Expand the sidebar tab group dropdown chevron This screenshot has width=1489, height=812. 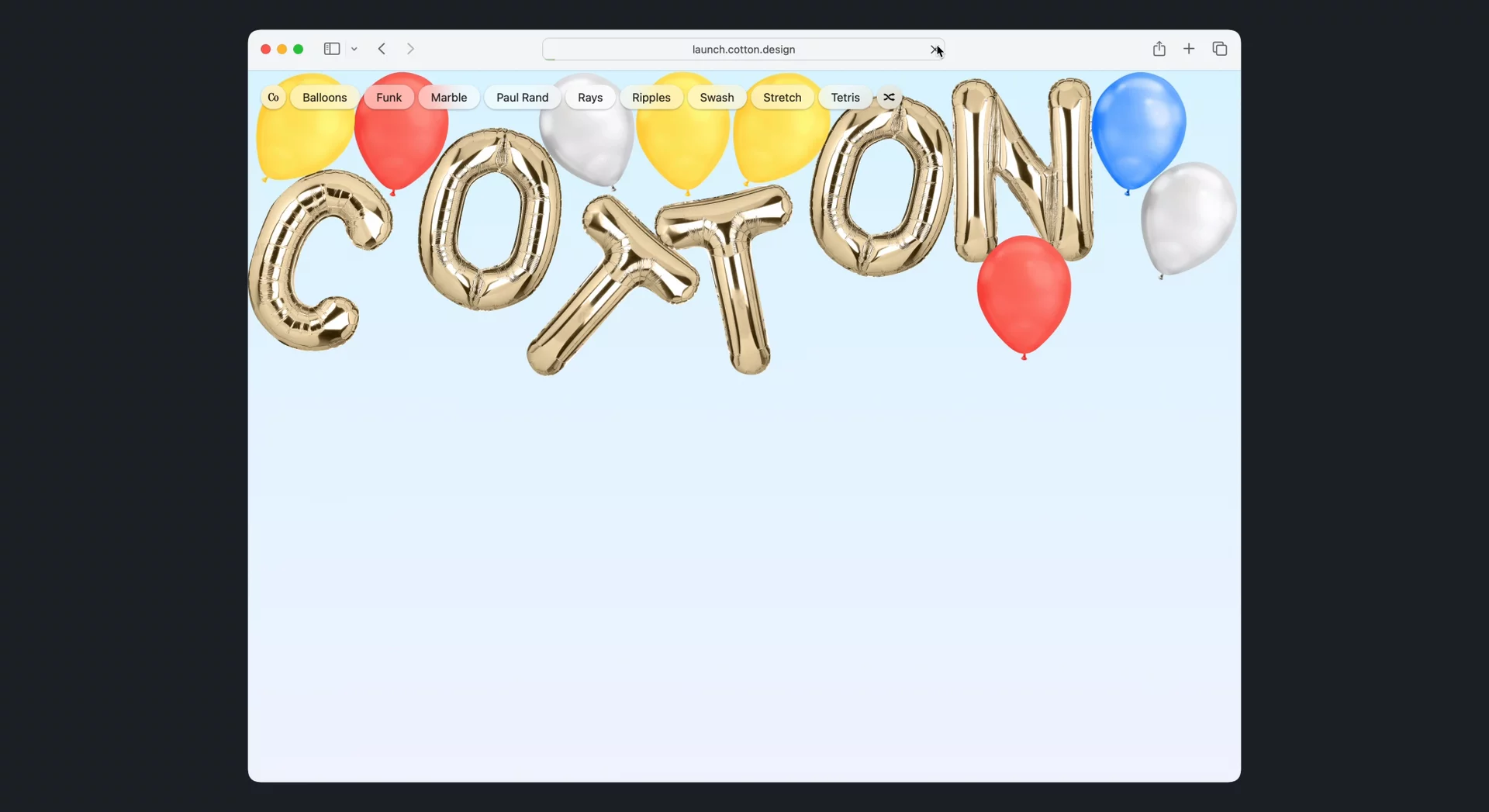pos(354,50)
